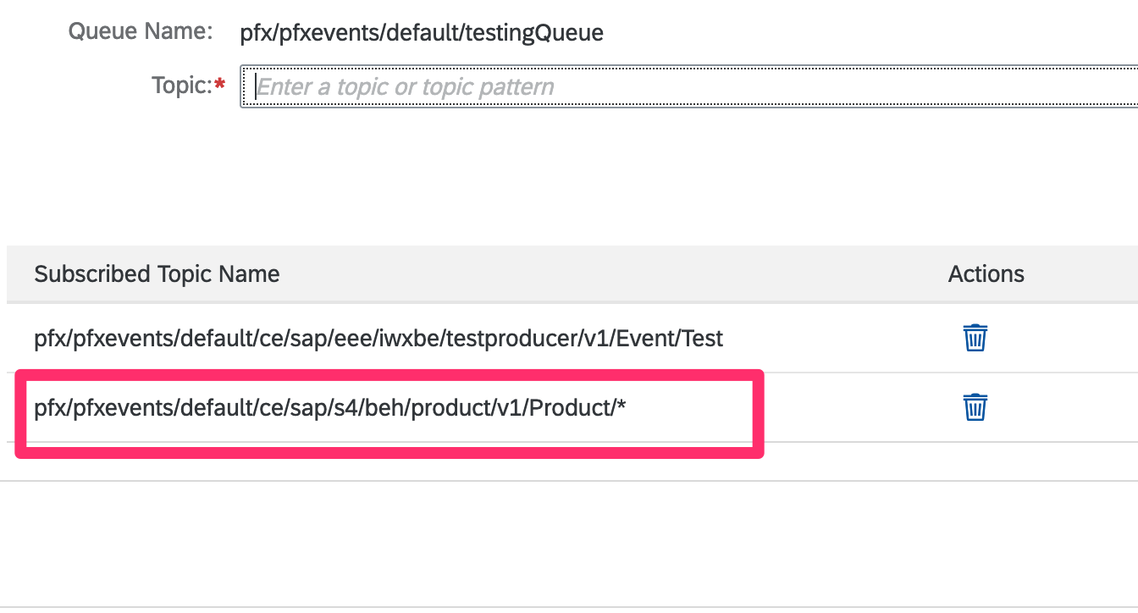
Task: Click the wildcard asterisk ending the Product topic
Action: pyautogui.click(x=621, y=408)
